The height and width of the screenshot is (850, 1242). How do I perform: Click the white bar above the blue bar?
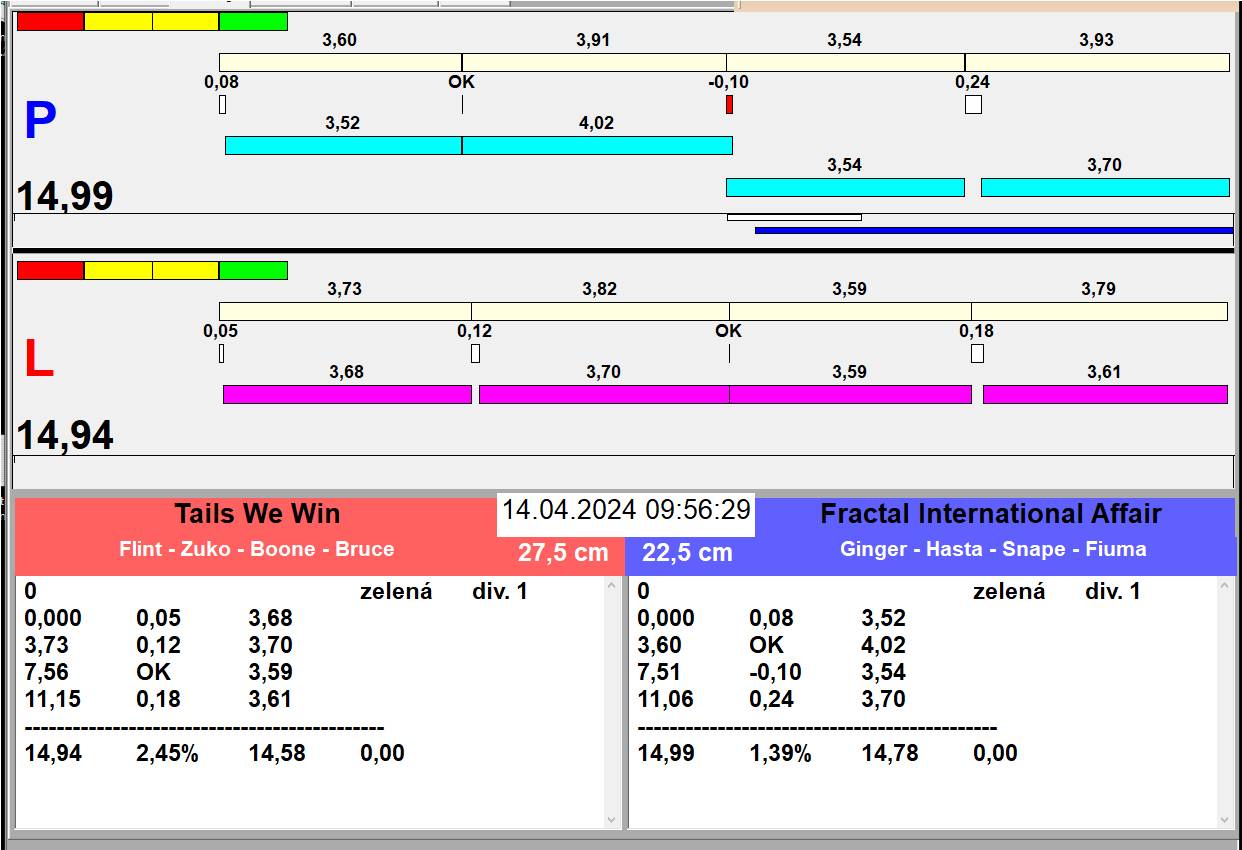click(x=794, y=217)
